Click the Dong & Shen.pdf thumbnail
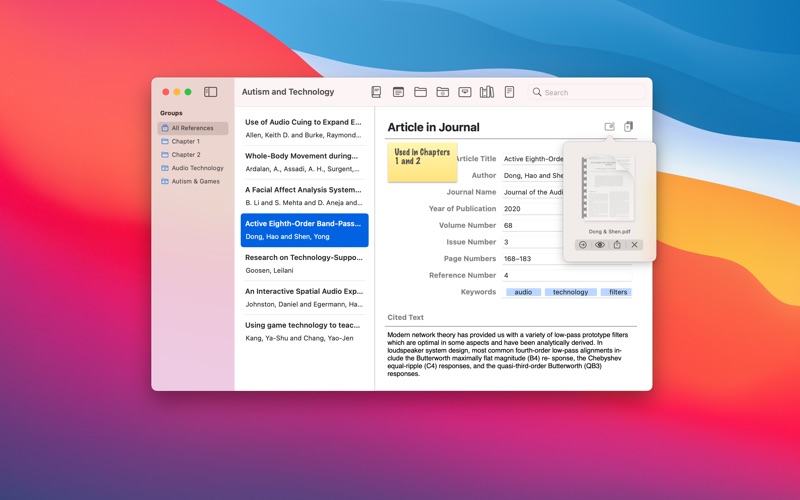800x500 pixels. click(609, 188)
